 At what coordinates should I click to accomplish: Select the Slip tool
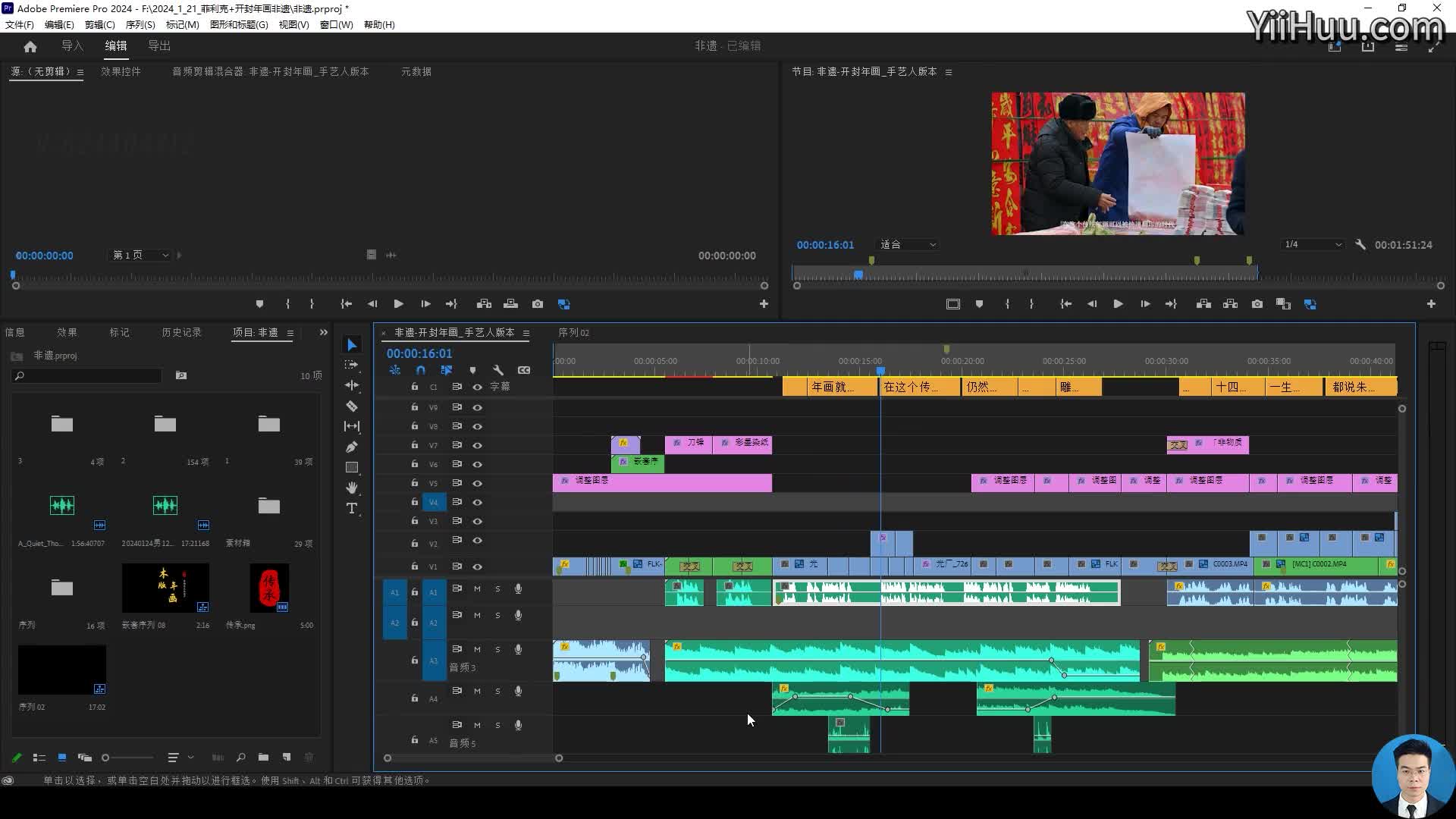pyautogui.click(x=352, y=426)
